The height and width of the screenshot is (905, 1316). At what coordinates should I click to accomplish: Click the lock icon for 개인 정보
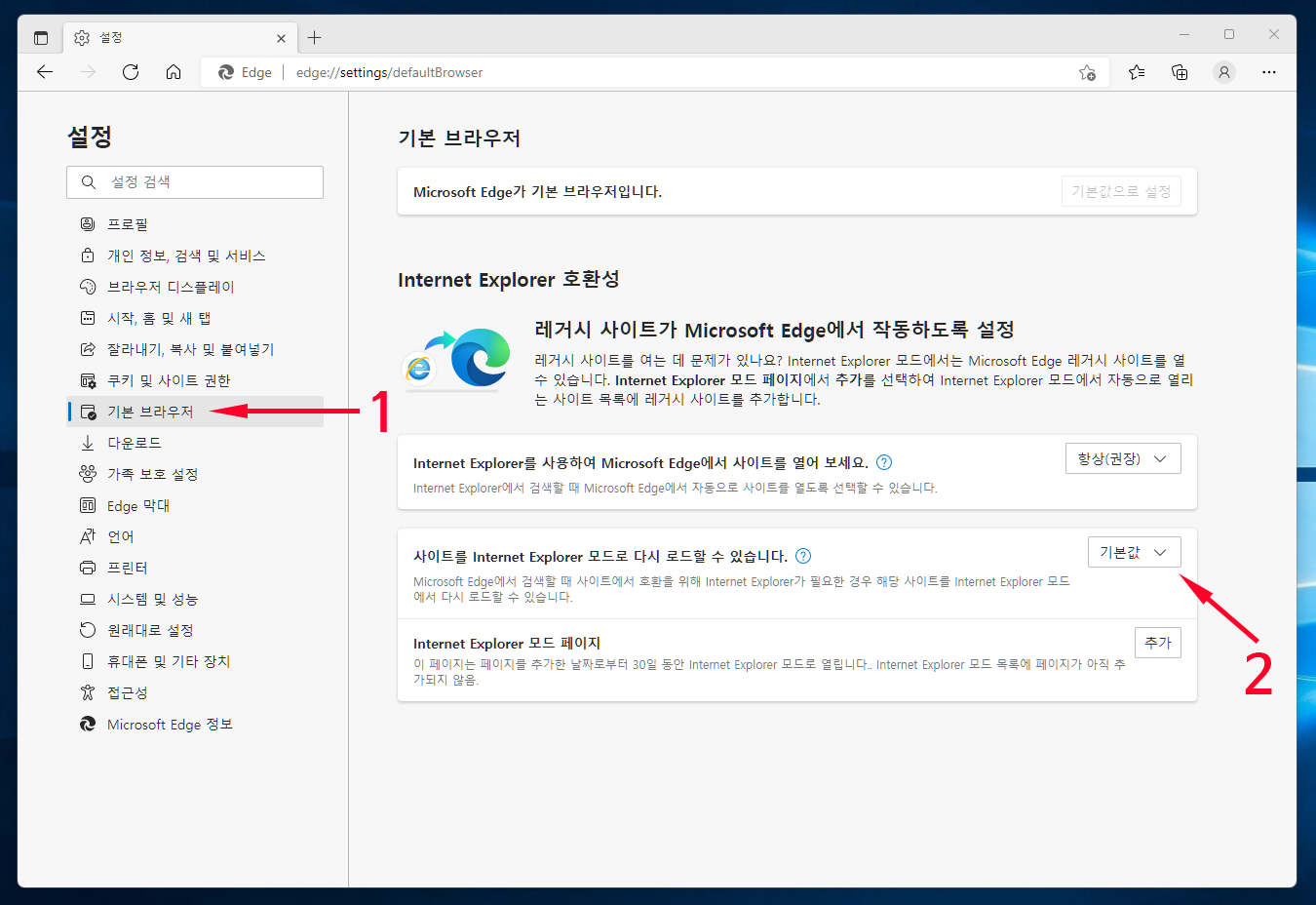[x=88, y=256]
